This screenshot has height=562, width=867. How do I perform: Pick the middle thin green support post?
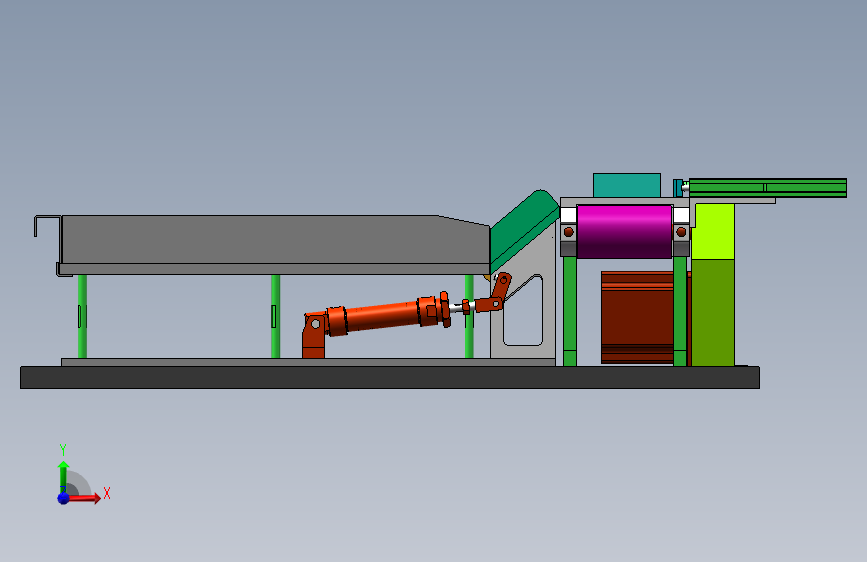[x=275, y=316]
